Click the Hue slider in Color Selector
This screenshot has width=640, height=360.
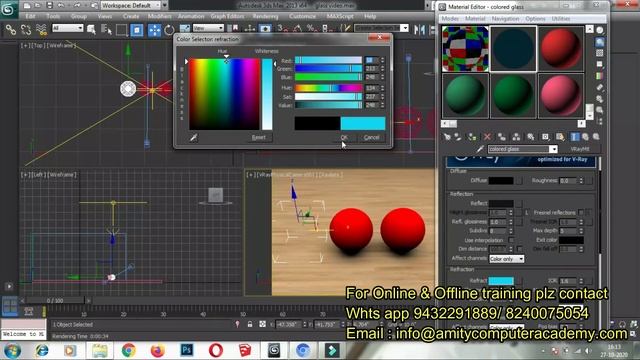click(x=328, y=87)
